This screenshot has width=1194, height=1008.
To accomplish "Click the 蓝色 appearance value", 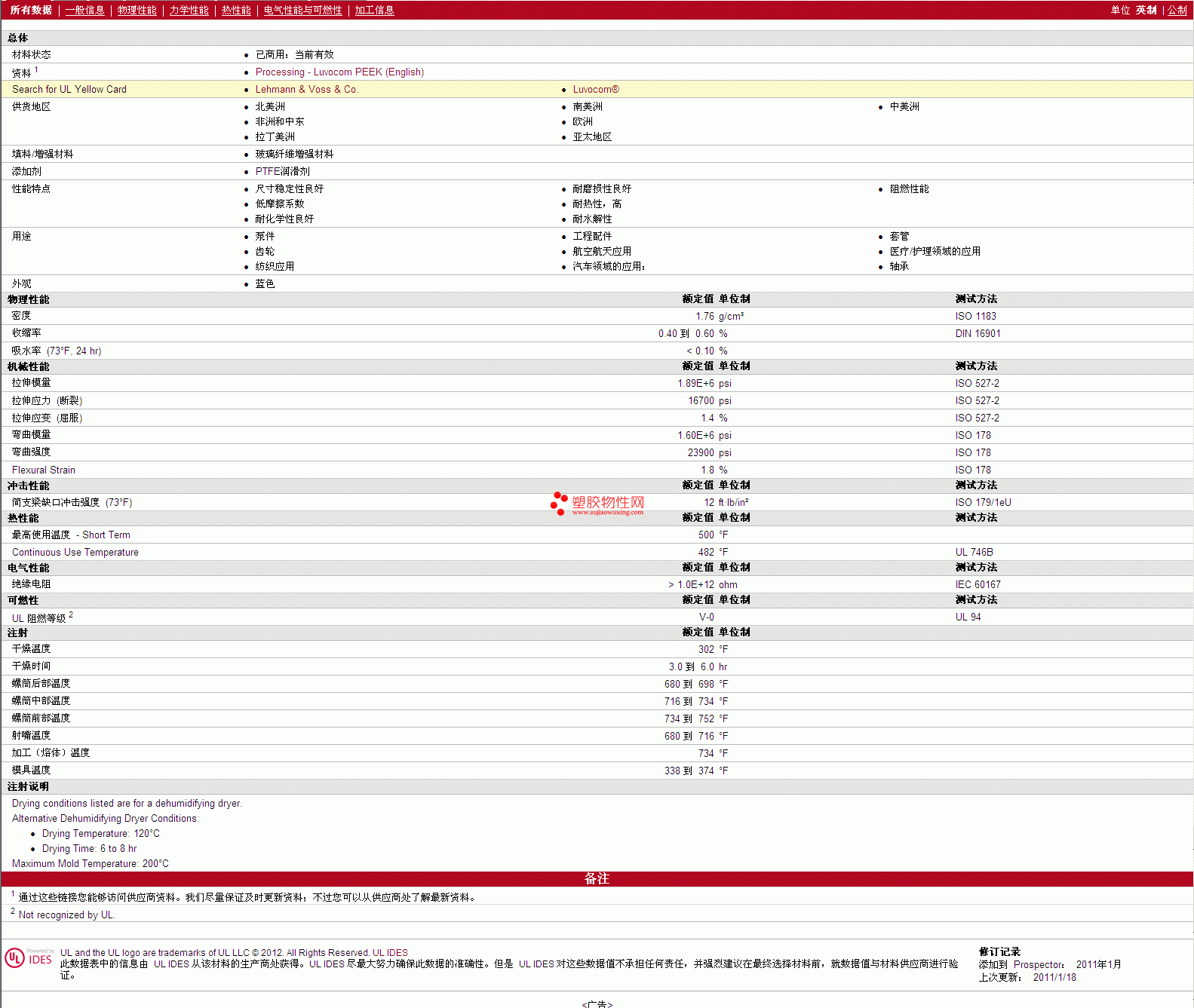I will click(x=265, y=283).
